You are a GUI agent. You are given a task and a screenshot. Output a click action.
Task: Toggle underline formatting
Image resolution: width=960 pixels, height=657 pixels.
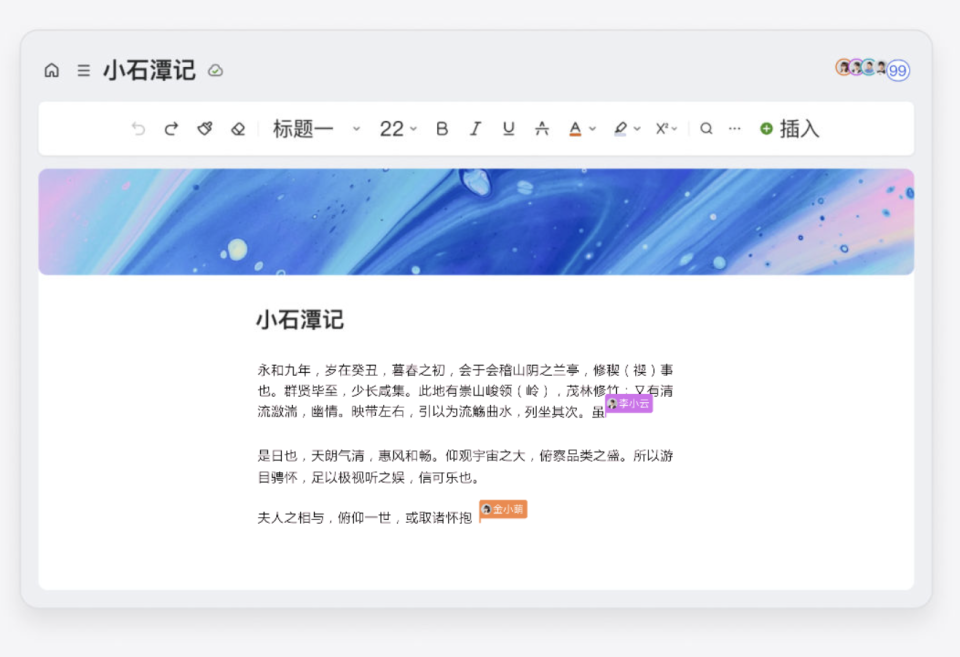pos(508,128)
